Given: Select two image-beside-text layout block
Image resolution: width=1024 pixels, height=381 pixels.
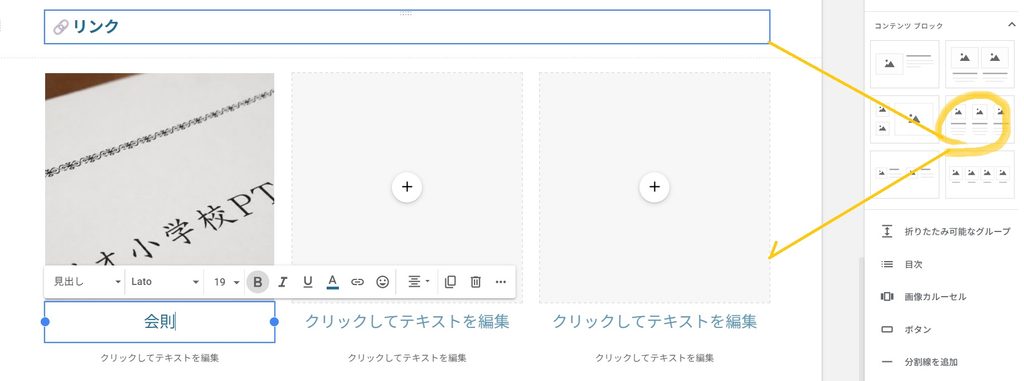Looking at the screenshot, I should (904, 174).
